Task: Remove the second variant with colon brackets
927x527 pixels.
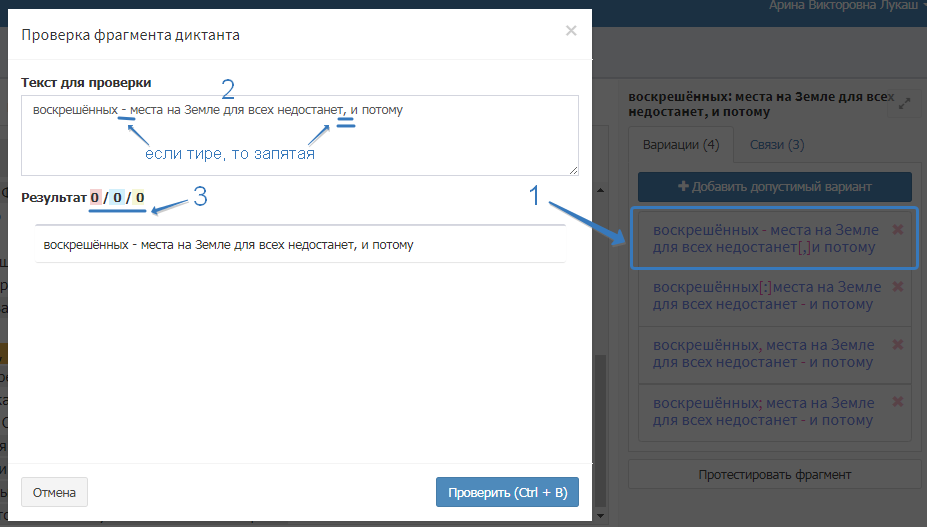Action: click(x=897, y=287)
